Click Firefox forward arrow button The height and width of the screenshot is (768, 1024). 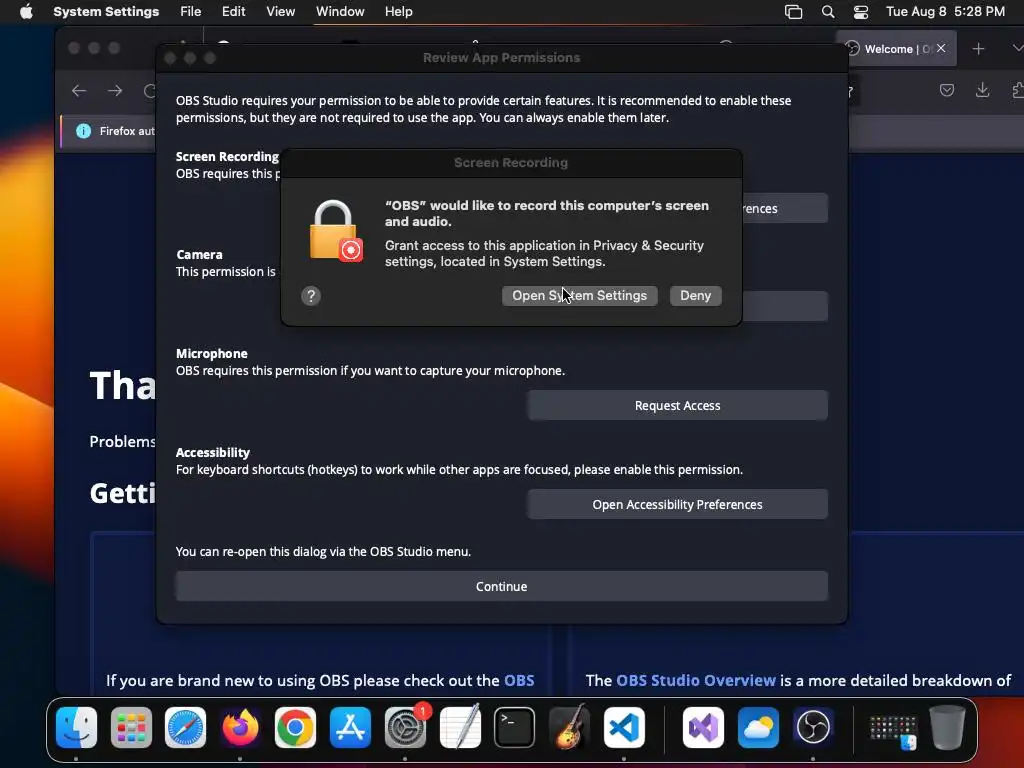coord(115,91)
